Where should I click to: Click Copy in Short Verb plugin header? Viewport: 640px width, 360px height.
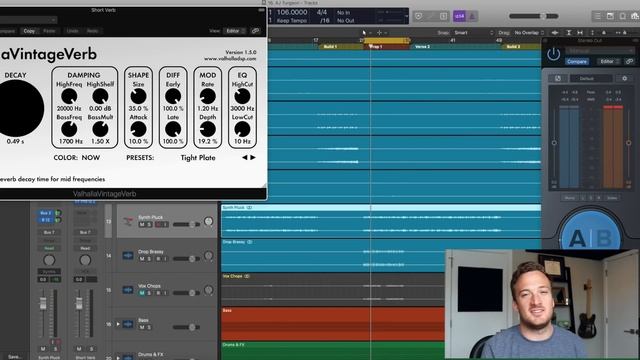tap(29, 31)
